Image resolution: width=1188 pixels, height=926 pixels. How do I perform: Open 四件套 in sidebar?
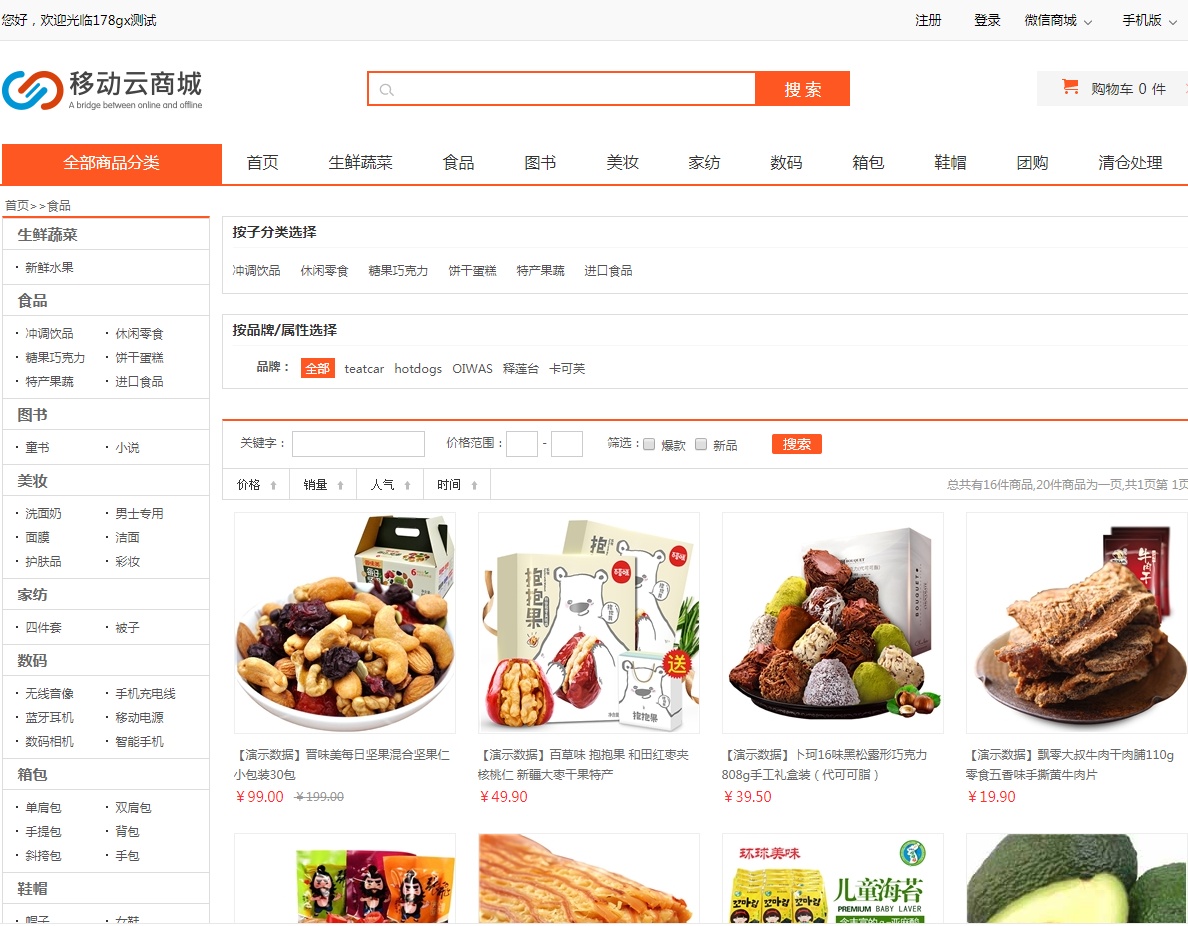[43, 627]
